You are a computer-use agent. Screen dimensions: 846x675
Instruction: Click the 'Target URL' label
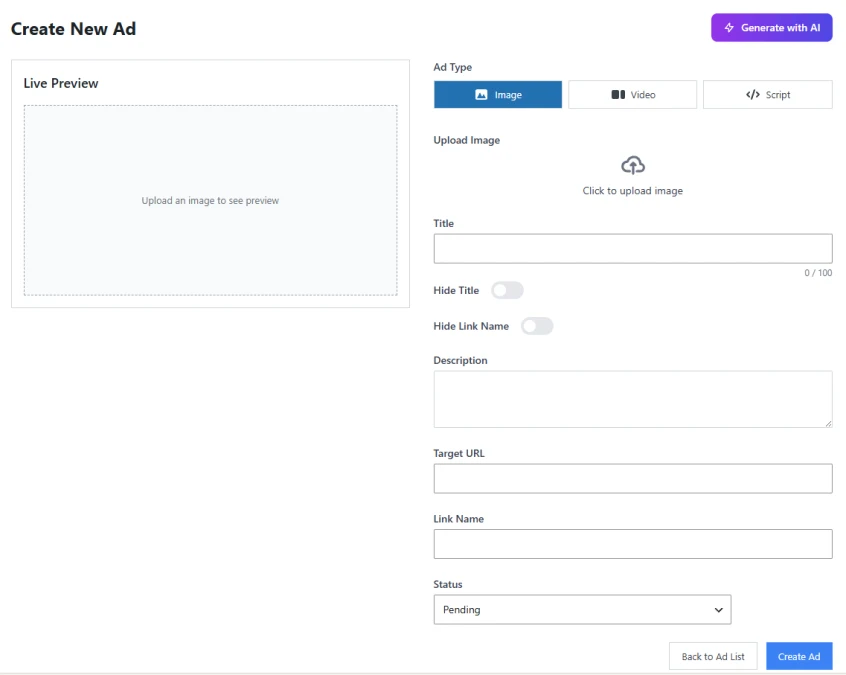click(x=459, y=453)
